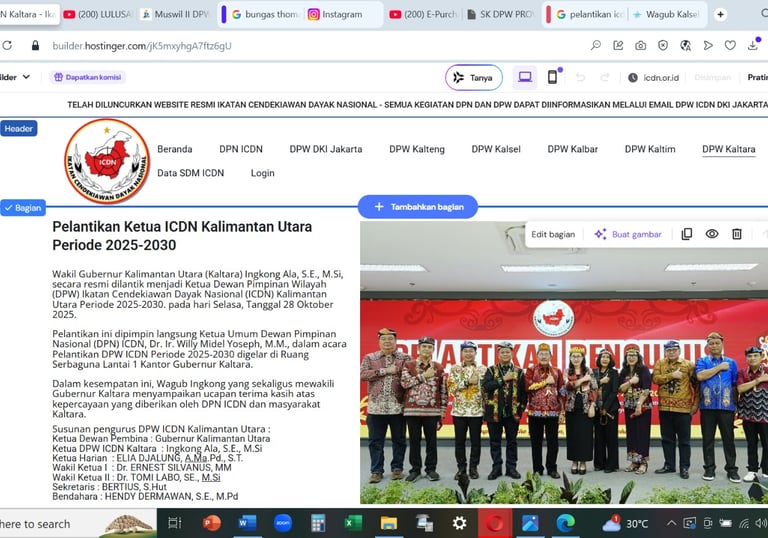Click the icdn.or.id domain link
The image size is (768, 538).
[x=661, y=77]
